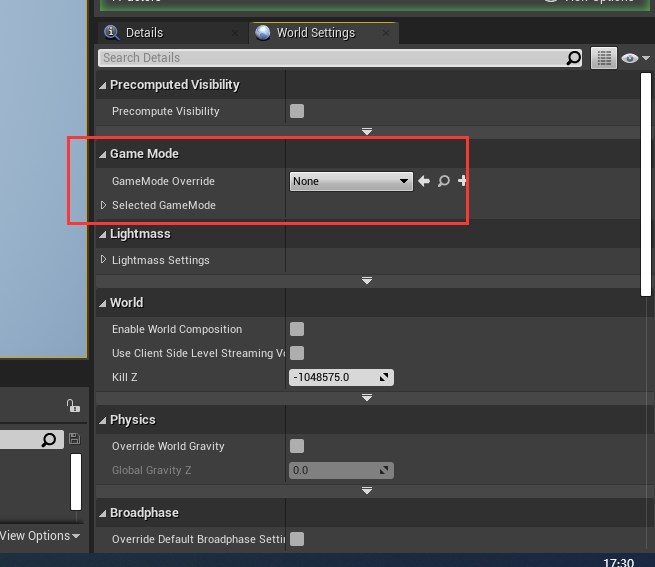
Task: Show advanced options under World section
Action: click(x=367, y=397)
